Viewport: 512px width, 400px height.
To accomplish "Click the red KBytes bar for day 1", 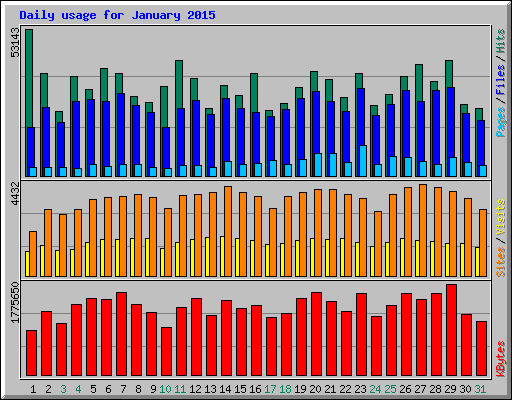I will 31,353.
